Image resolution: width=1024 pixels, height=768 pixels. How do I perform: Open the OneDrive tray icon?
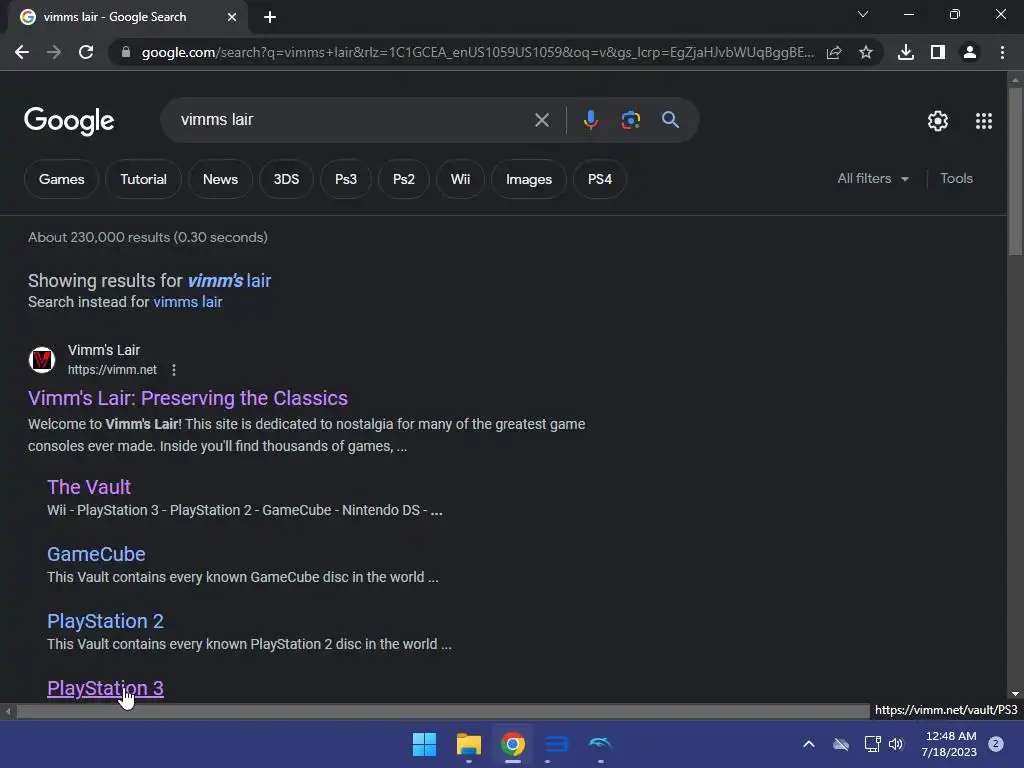tap(841, 744)
